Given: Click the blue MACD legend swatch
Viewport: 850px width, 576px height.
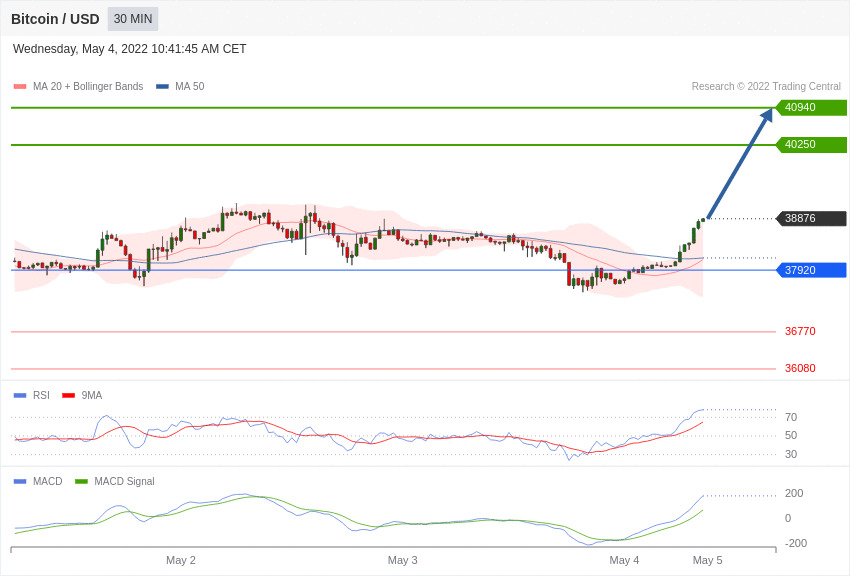Looking at the screenshot, I should coord(20,482).
